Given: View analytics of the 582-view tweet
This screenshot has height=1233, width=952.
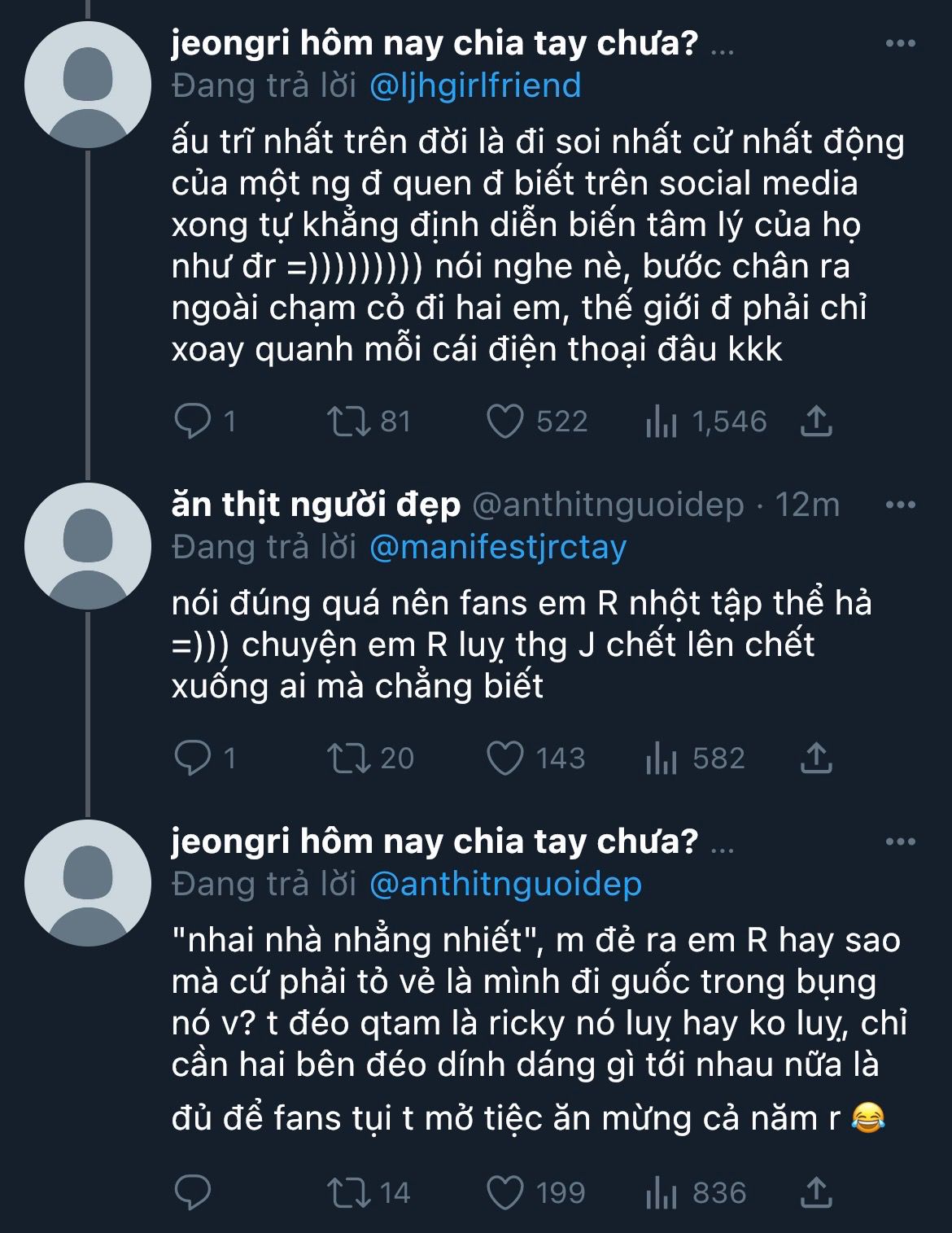Looking at the screenshot, I should [661, 759].
